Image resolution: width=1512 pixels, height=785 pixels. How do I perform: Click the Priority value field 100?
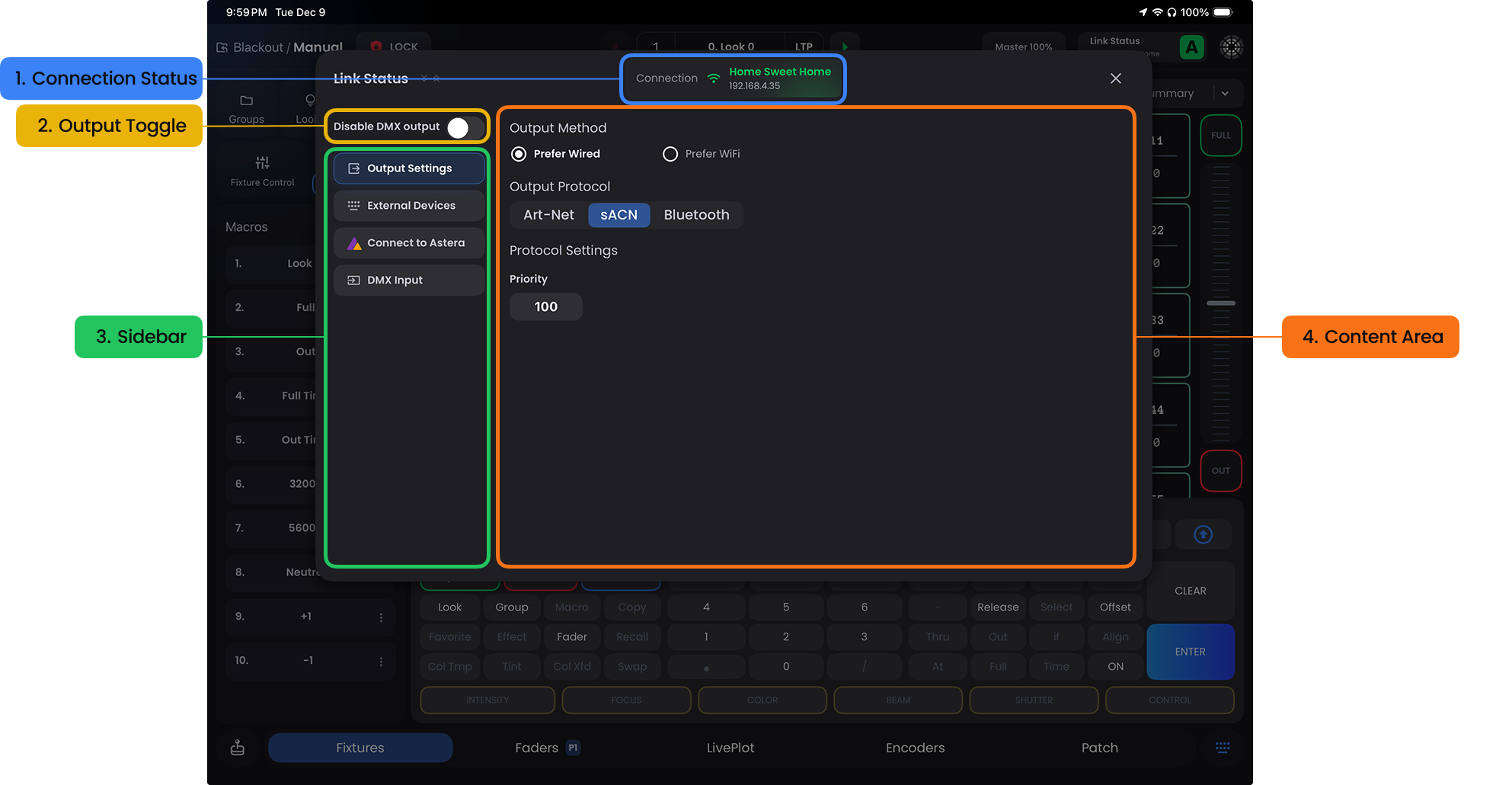click(x=545, y=307)
